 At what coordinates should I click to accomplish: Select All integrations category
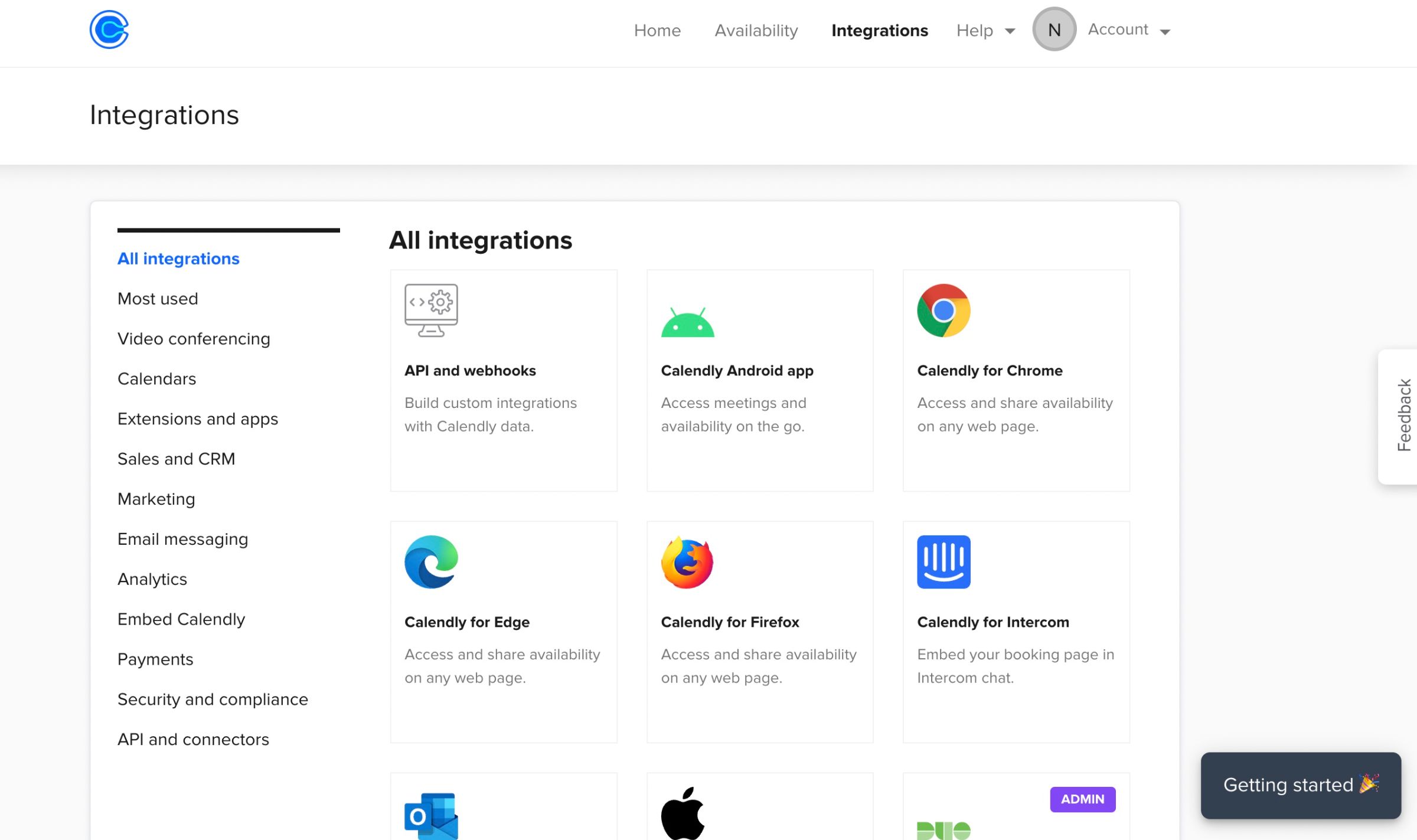click(x=178, y=259)
